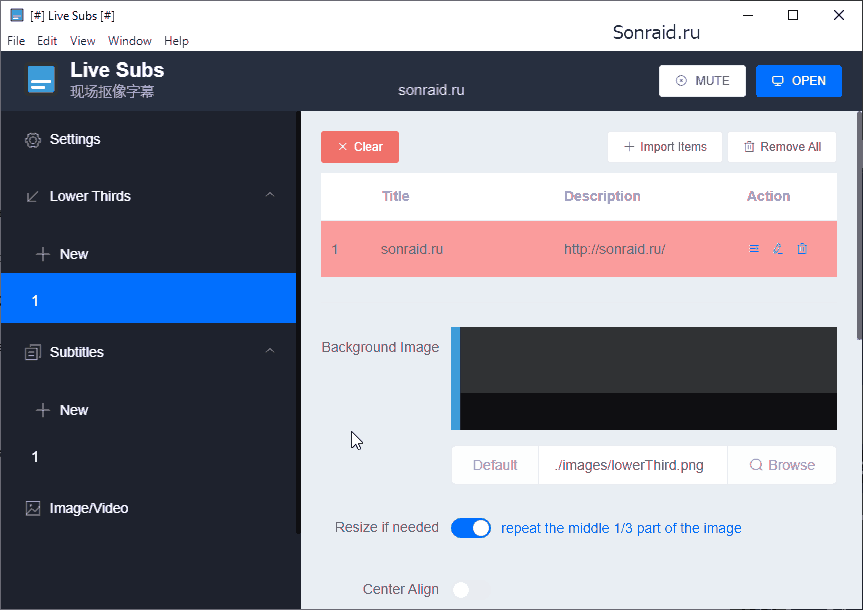Viewport: 863px width, 610px height.
Task: Click the Settings gear icon in sidebar
Action: [32, 140]
